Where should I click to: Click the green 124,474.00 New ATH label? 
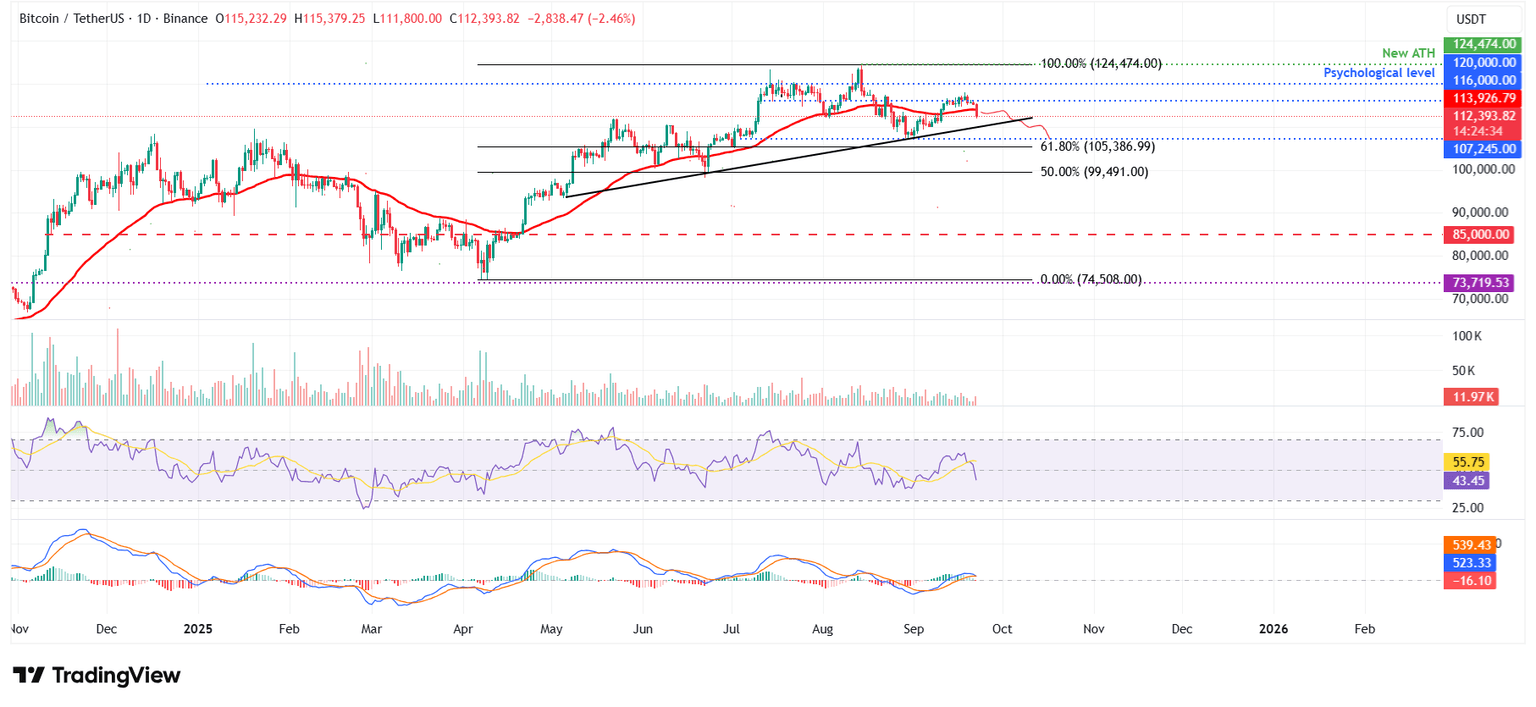click(x=1482, y=44)
